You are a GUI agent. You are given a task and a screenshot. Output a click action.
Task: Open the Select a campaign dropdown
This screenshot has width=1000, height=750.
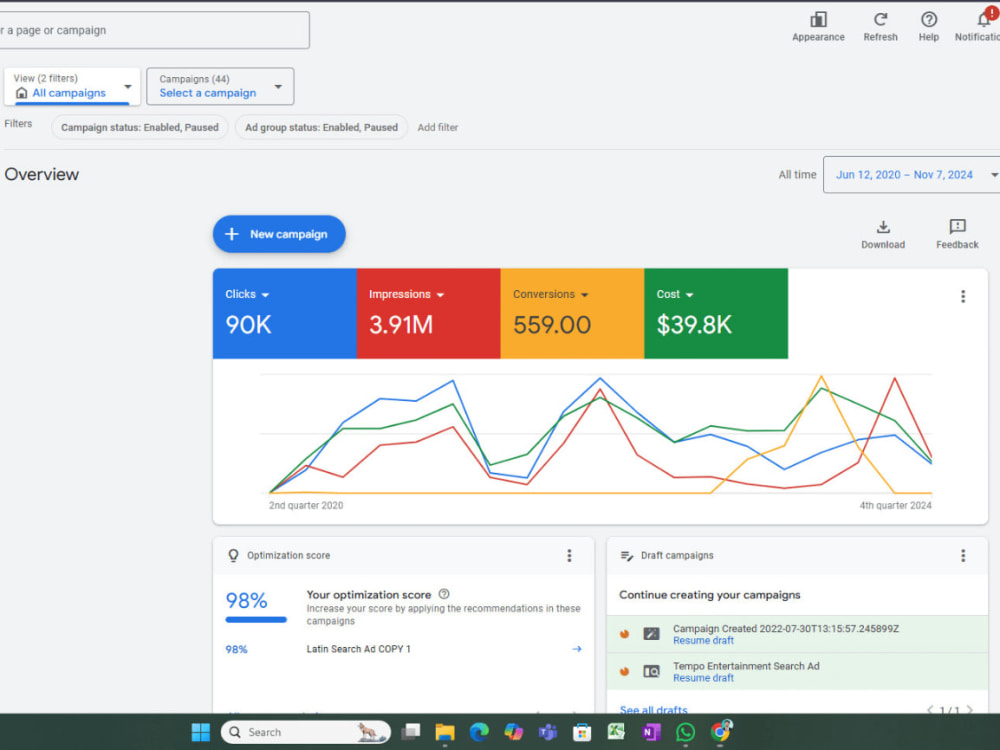(220, 86)
